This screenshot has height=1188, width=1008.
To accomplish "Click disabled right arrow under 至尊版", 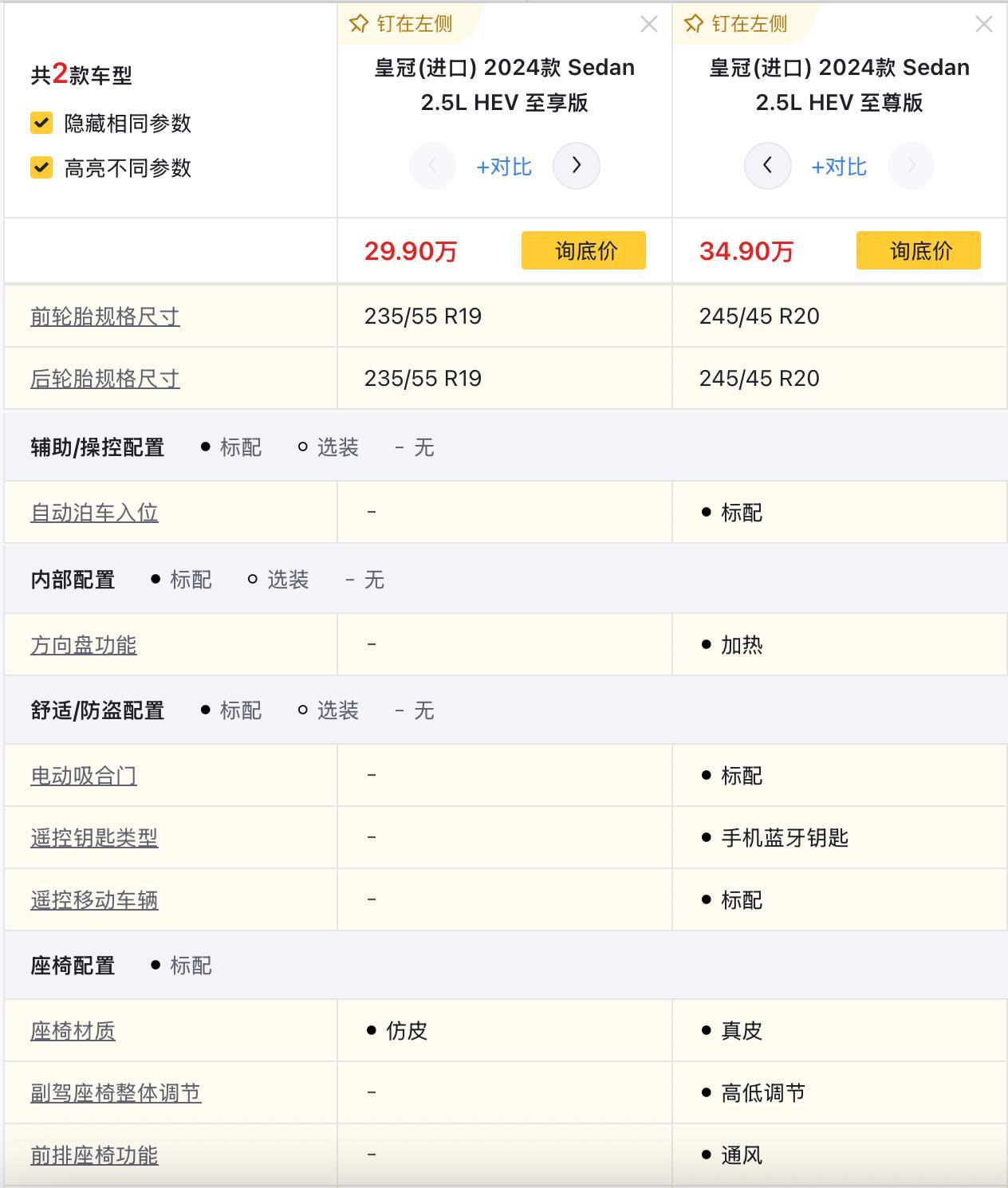I will (x=911, y=166).
